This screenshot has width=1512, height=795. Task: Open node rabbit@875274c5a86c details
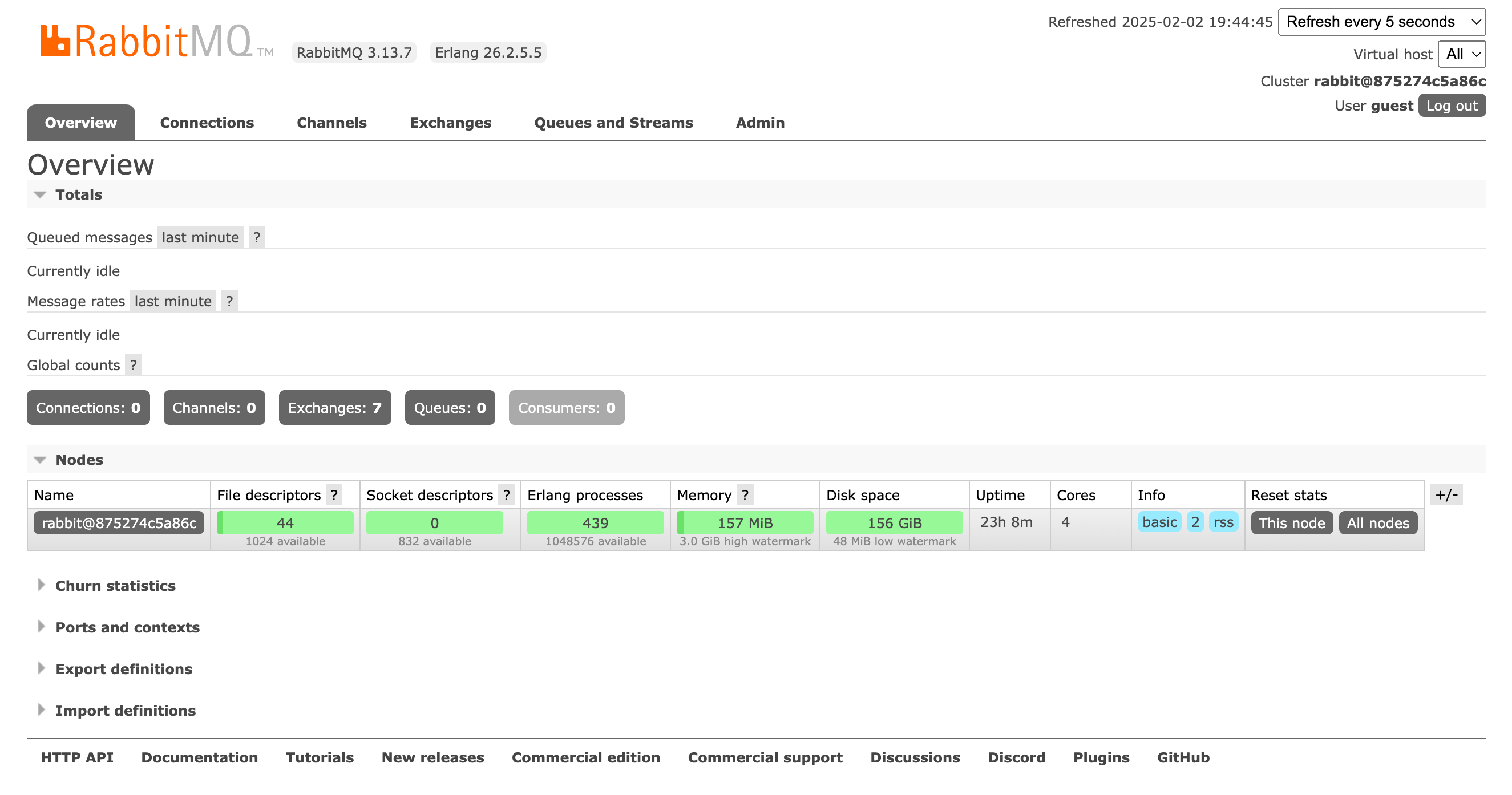119,524
